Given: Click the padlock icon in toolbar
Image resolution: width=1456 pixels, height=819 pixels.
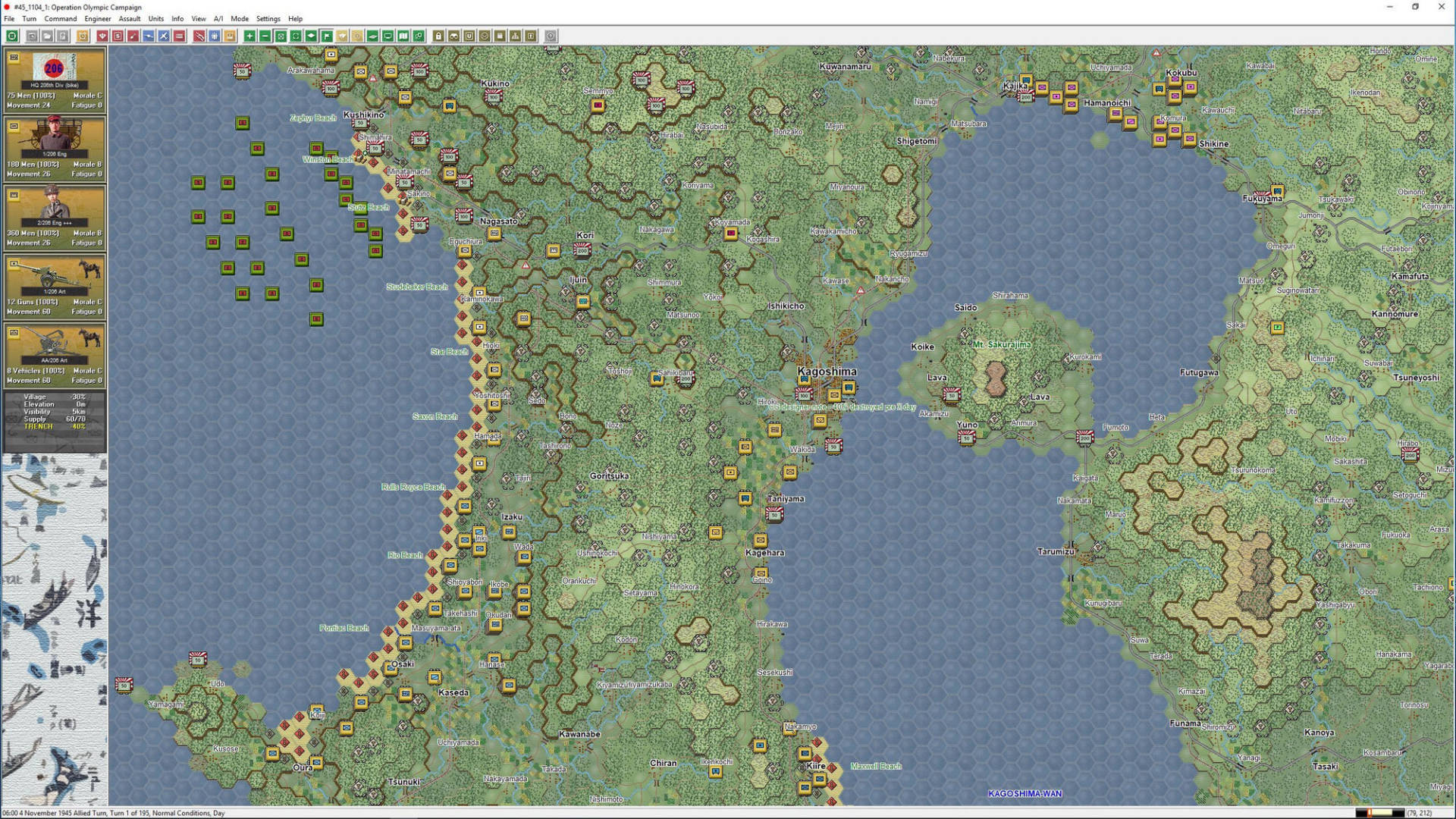Looking at the screenshot, I should (438, 36).
